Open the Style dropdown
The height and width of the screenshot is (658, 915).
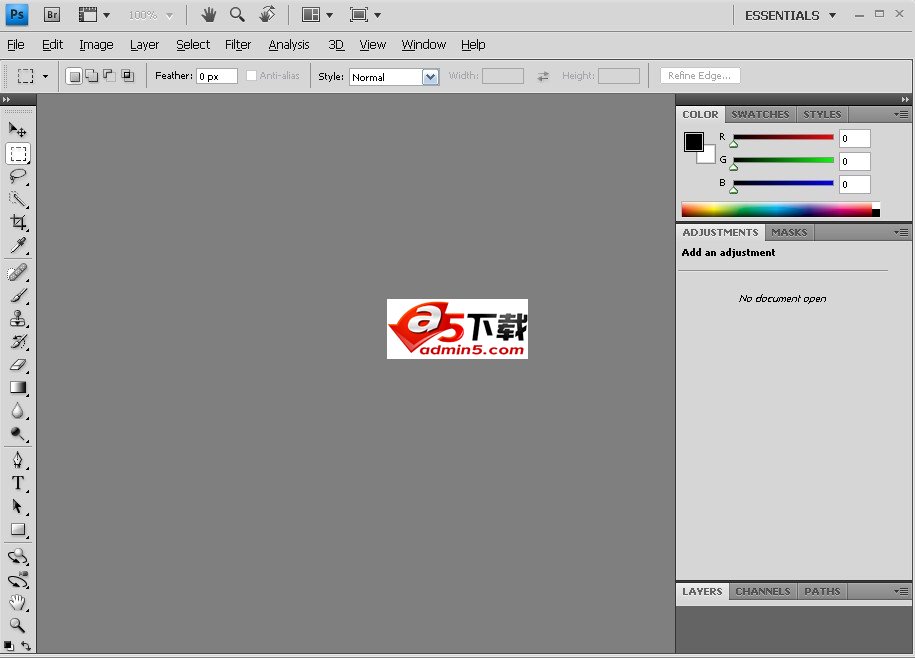point(430,77)
